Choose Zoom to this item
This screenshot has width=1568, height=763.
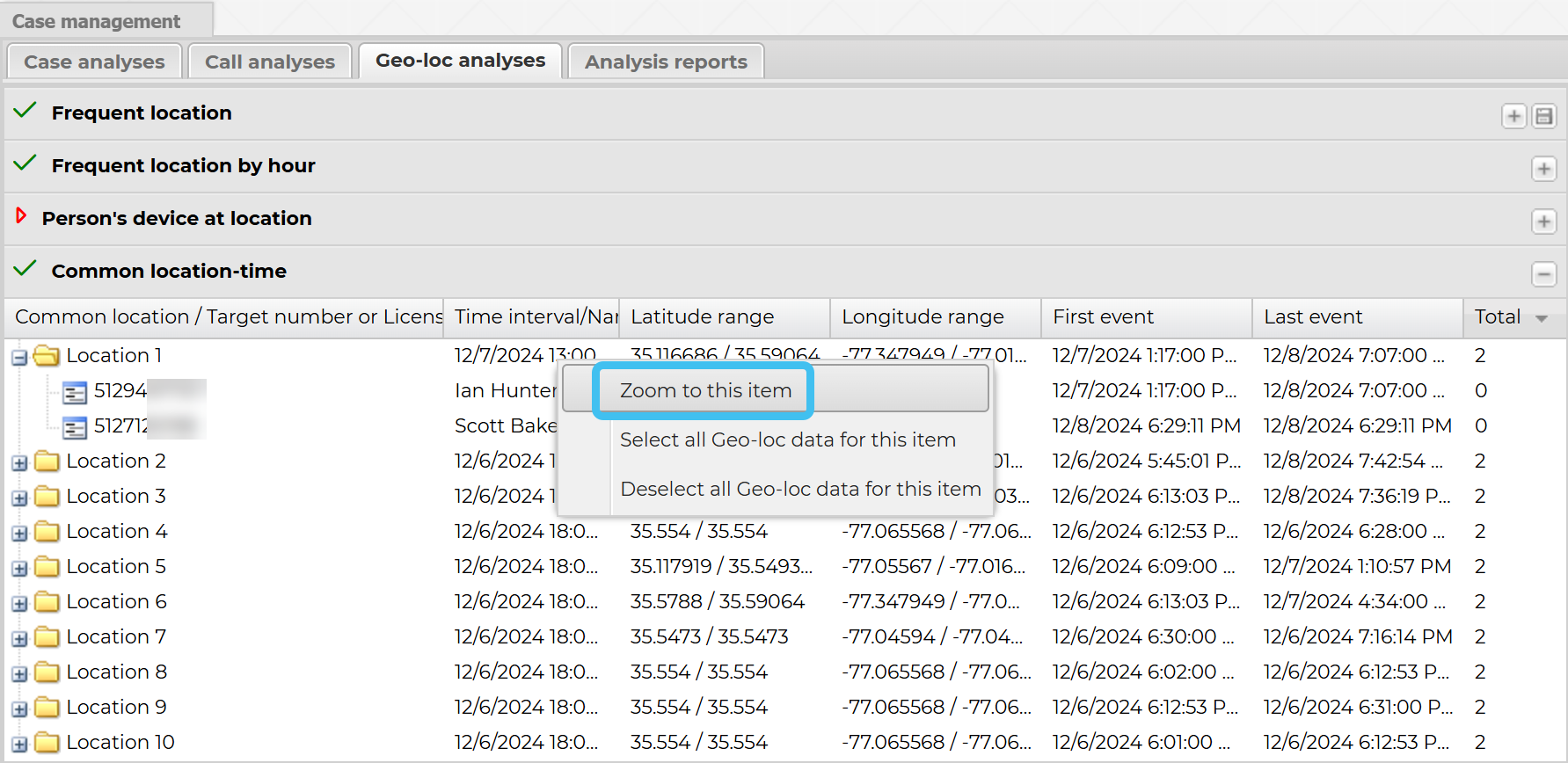pyautogui.click(x=705, y=390)
